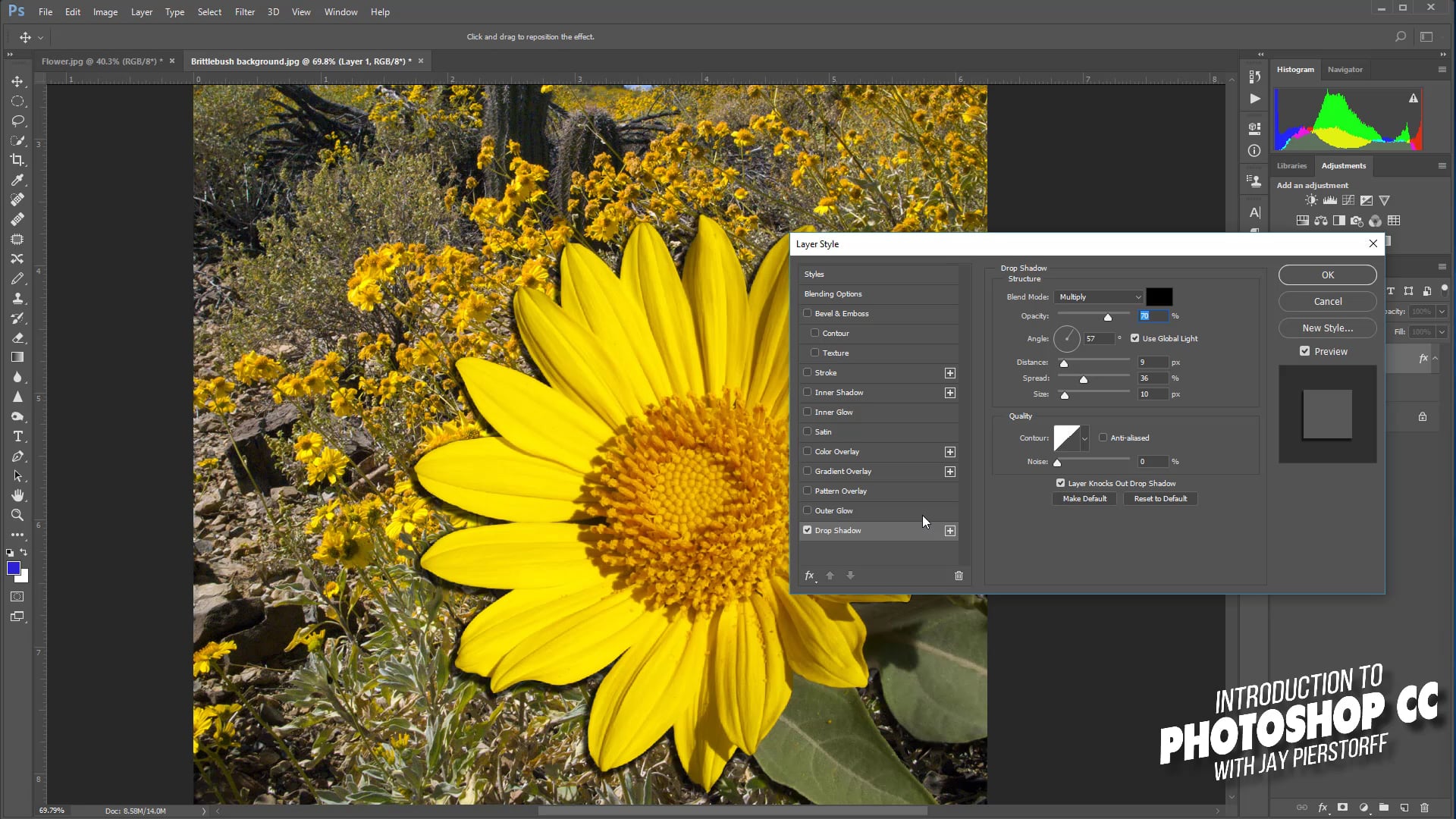This screenshot has width=1456, height=819.
Task: Open the Filter menu
Action: click(244, 12)
